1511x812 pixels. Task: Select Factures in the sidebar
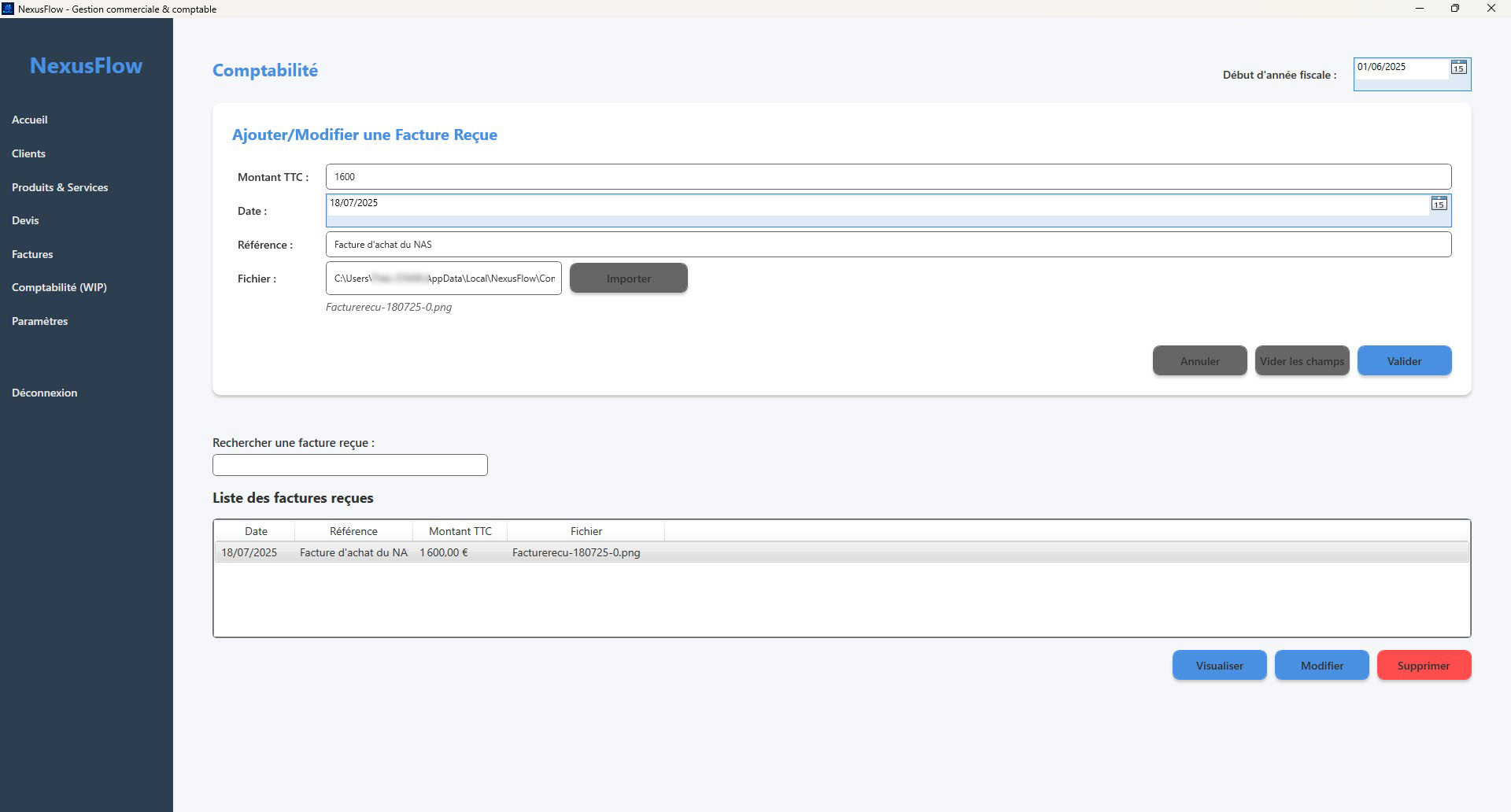point(32,254)
